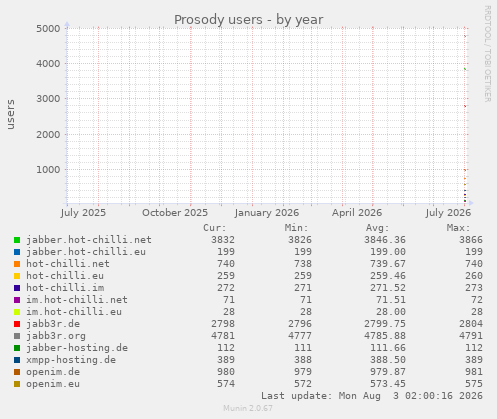Click xmpp-hosting.de average value 388.50
497x419 pixels.
388,360
